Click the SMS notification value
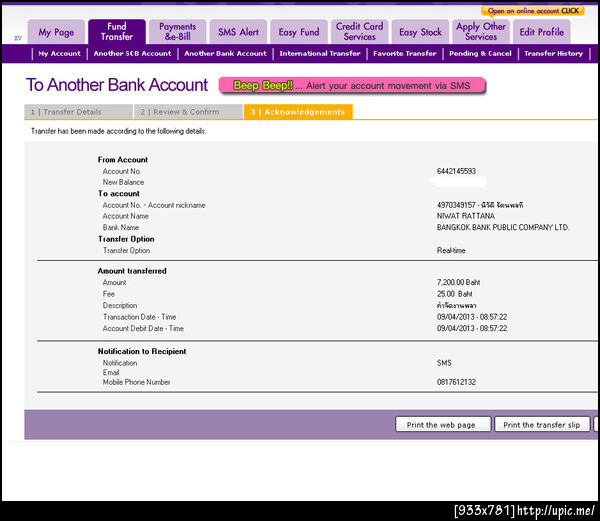The height and width of the screenshot is (521, 600). tap(444, 363)
